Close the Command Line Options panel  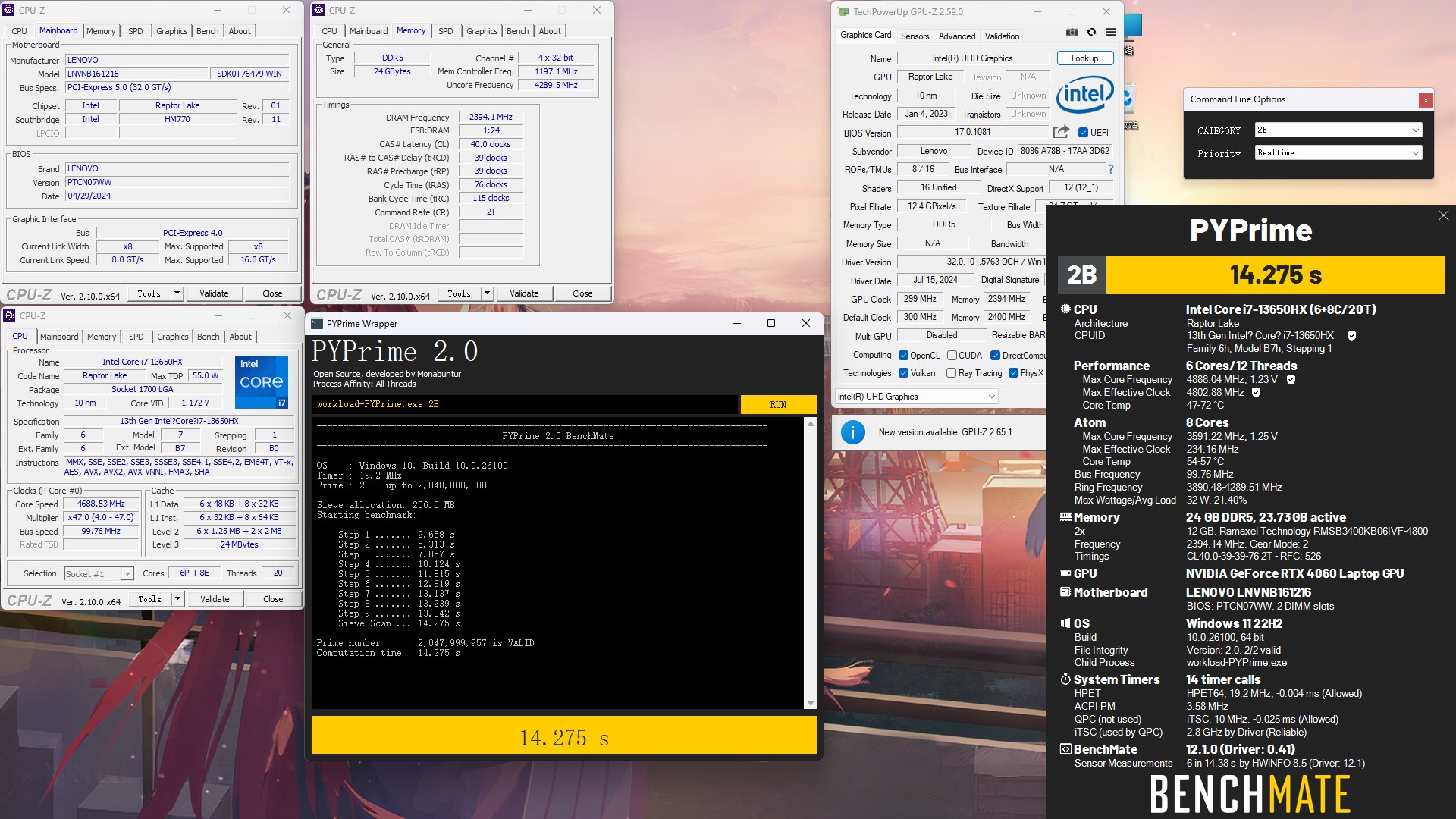(1426, 100)
